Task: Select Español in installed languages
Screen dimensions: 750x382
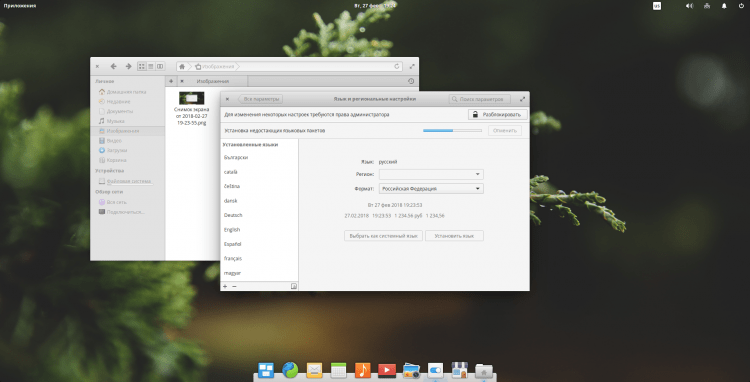Action: [x=259, y=244]
